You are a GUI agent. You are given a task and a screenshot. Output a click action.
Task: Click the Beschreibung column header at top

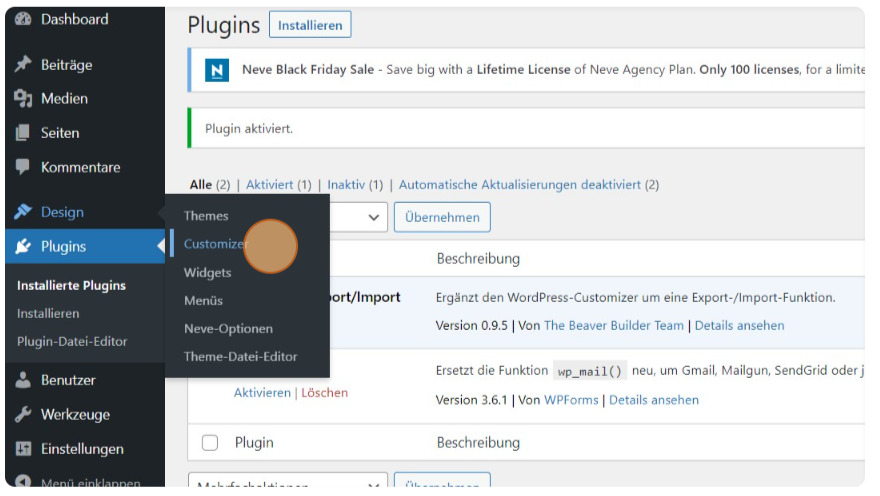click(478, 259)
